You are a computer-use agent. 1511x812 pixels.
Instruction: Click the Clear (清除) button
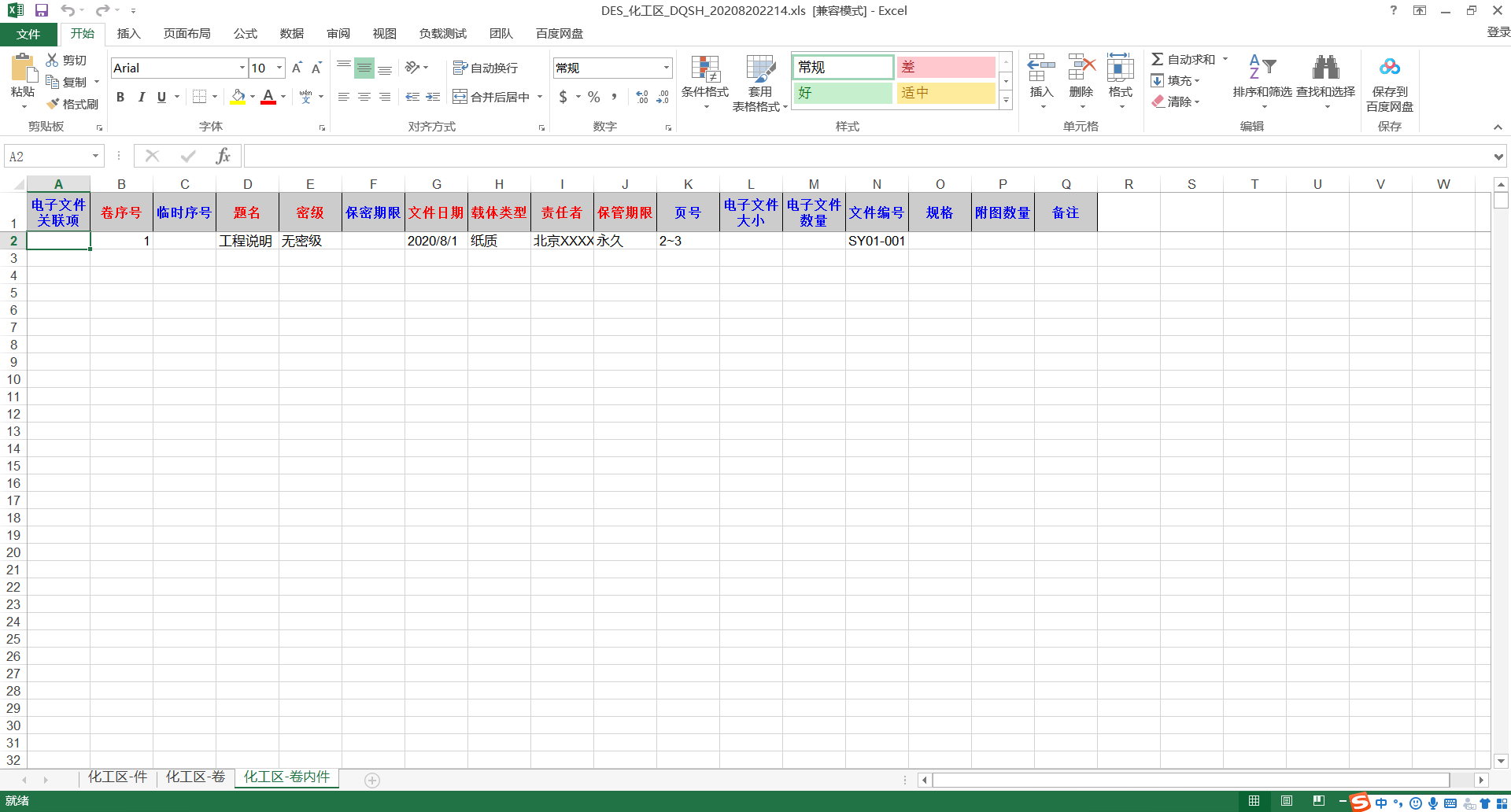tap(1175, 101)
